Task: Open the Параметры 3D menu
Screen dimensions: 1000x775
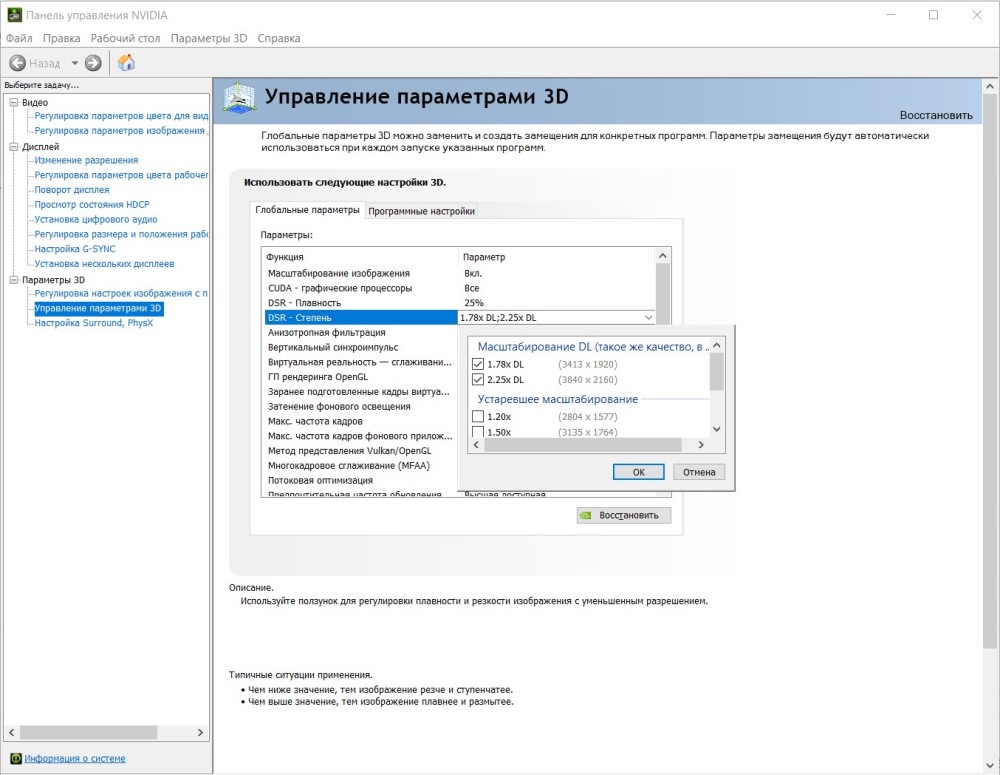Action: point(209,38)
